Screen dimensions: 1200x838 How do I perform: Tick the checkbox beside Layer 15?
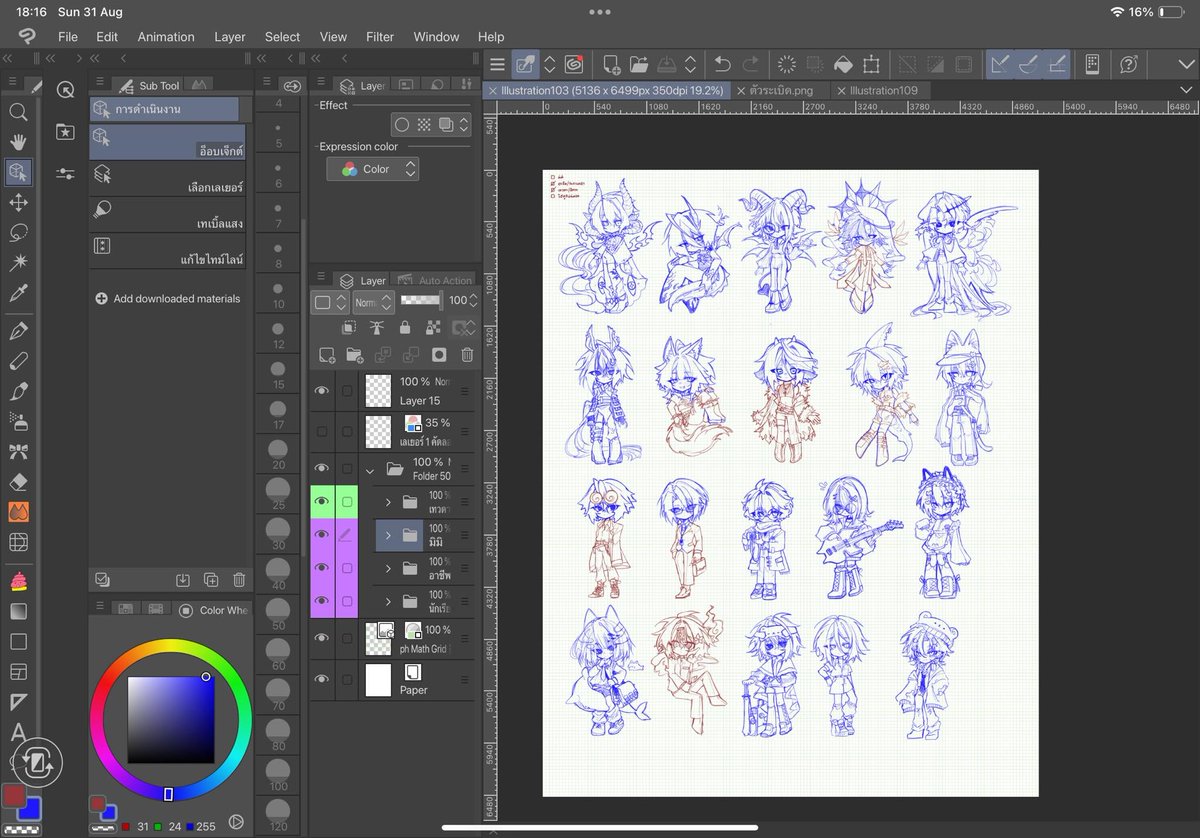coord(347,391)
